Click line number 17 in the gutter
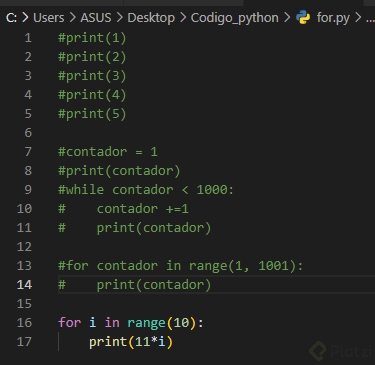Viewport: 375px width, 365px height. [x=24, y=342]
